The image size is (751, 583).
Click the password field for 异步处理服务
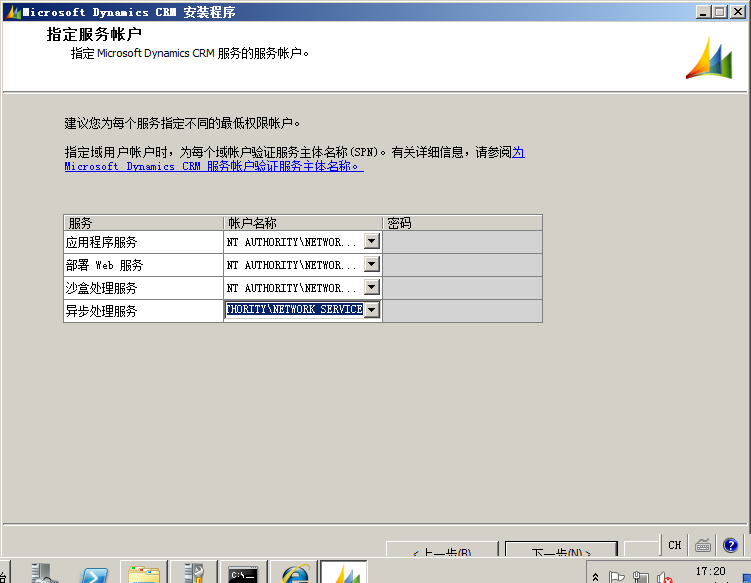[462, 311]
